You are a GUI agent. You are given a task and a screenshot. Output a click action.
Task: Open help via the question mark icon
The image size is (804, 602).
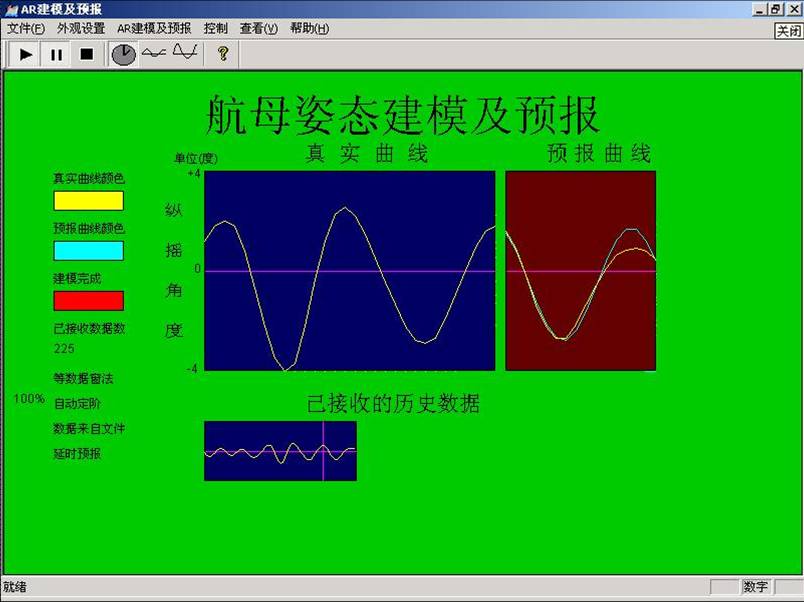(223, 53)
